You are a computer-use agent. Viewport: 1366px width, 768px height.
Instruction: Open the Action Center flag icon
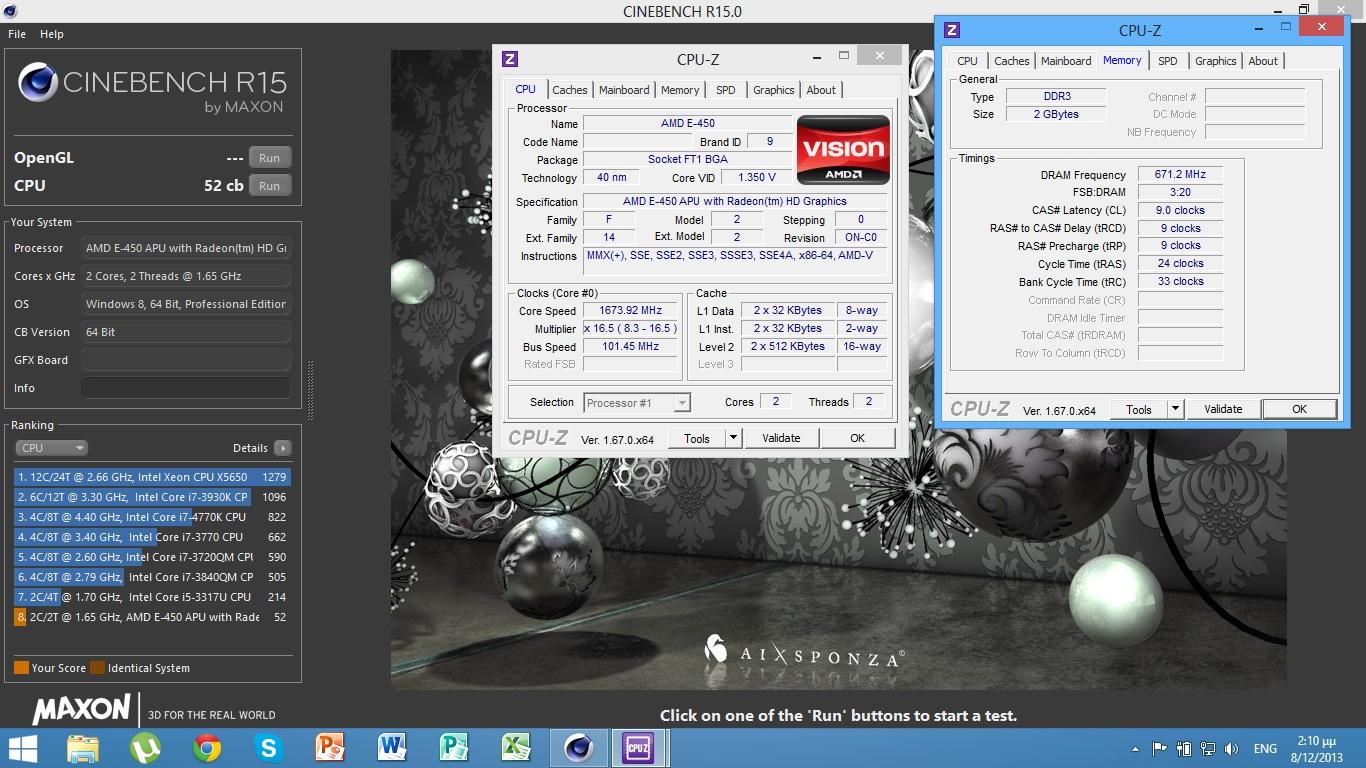click(1160, 748)
